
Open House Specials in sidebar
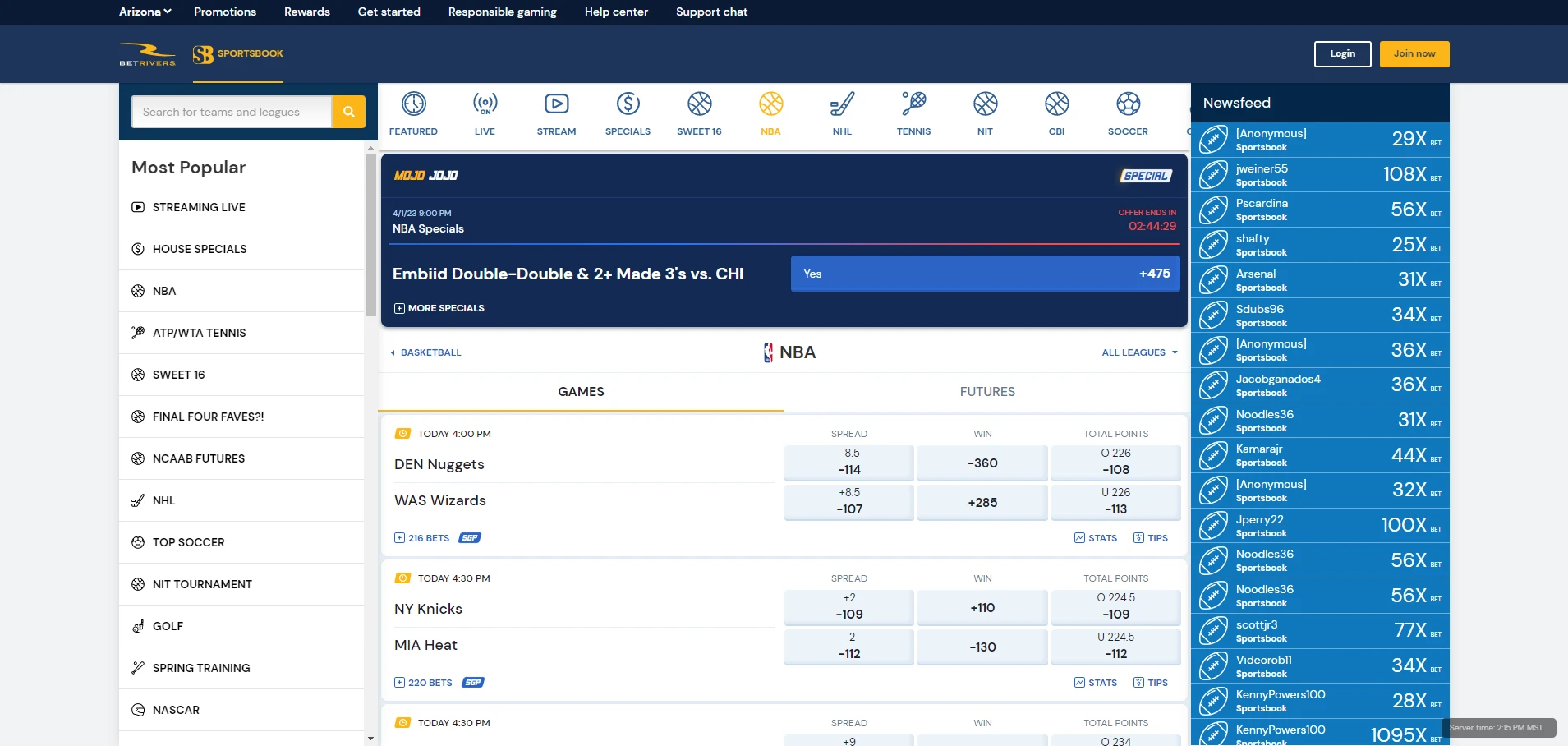click(241, 249)
